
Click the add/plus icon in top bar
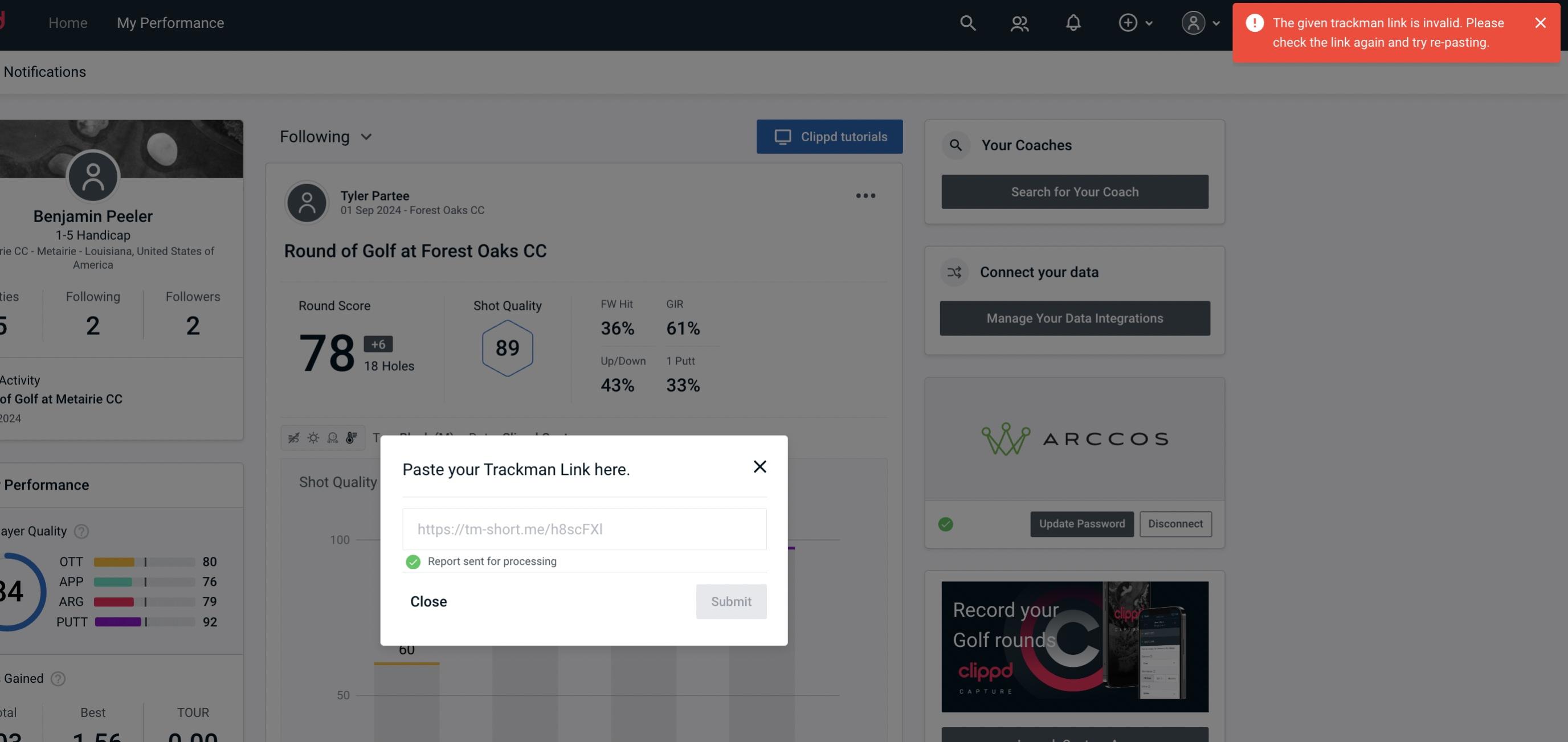[x=1128, y=22]
